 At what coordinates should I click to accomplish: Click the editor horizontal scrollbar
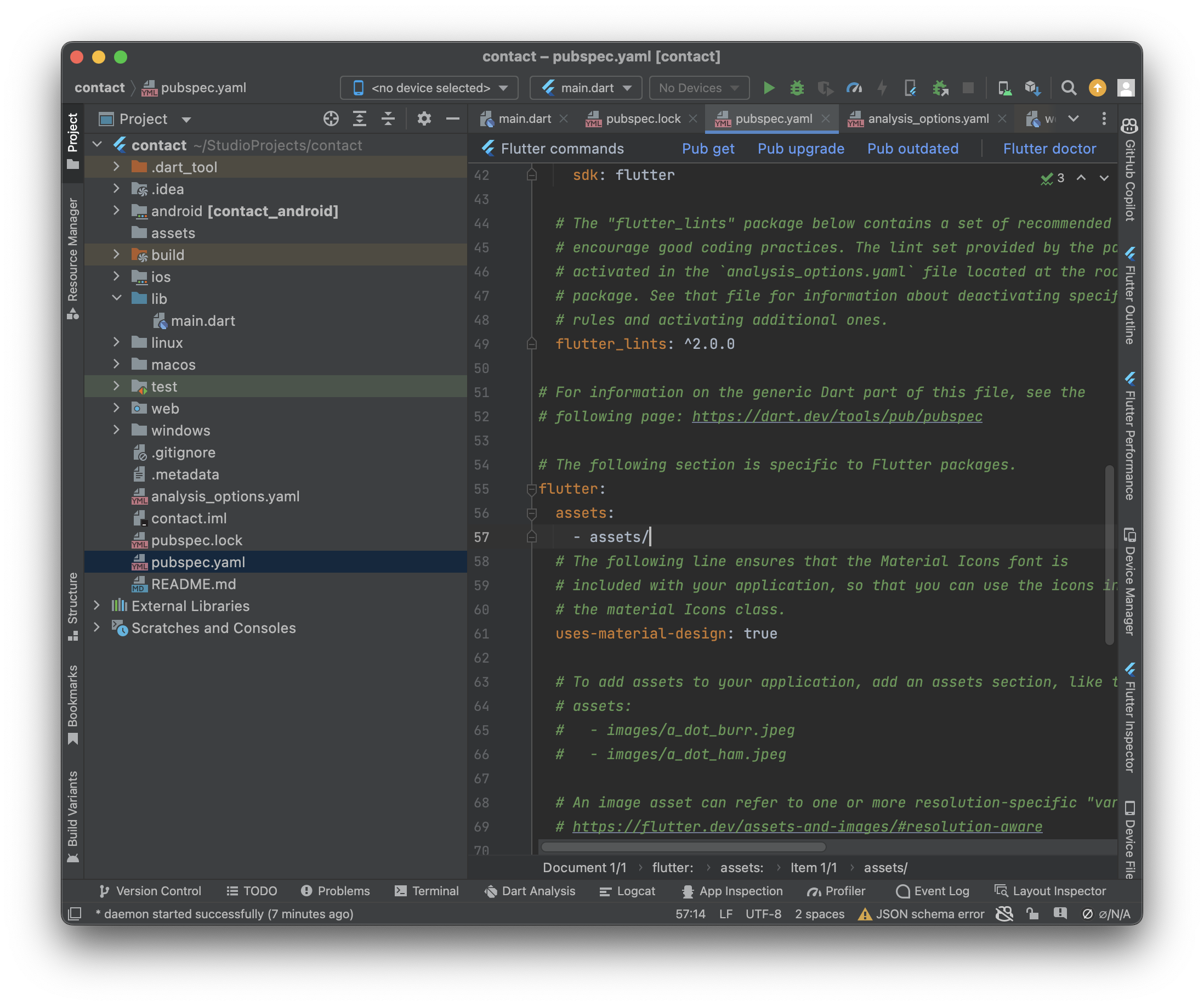click(x=683, y=846)
